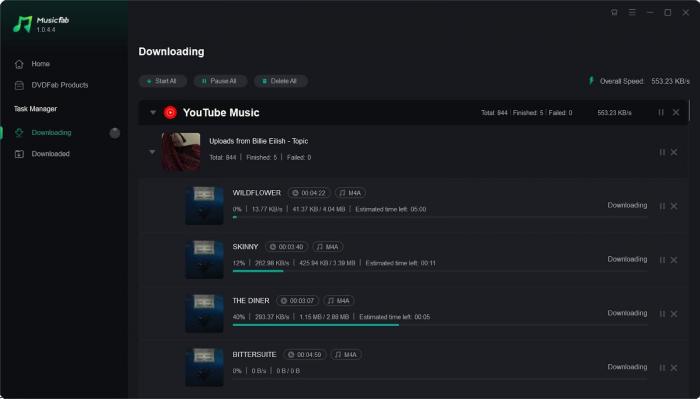Pause the WILDFLOWER download
The height and width of the screenshot is (399, 700).
tap(662, 206)
